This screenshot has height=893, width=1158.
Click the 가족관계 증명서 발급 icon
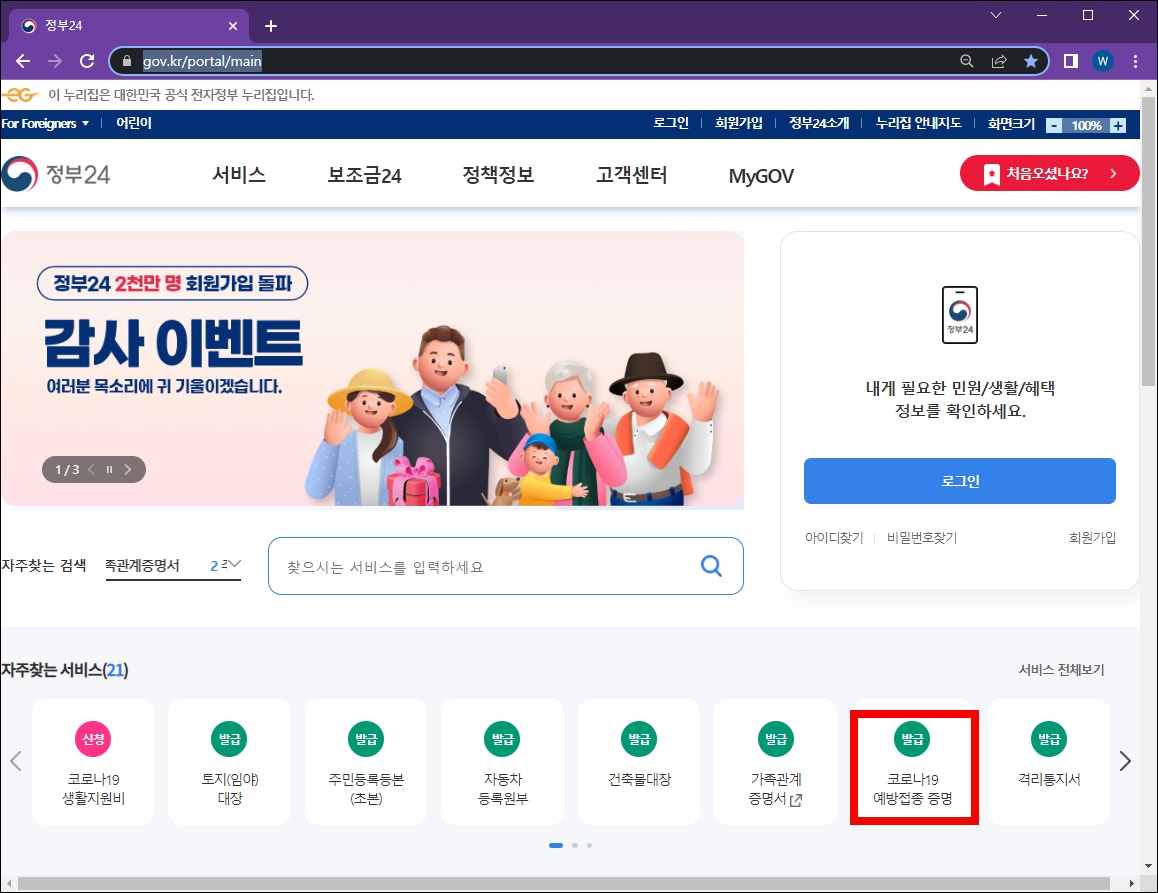point(775,761)
